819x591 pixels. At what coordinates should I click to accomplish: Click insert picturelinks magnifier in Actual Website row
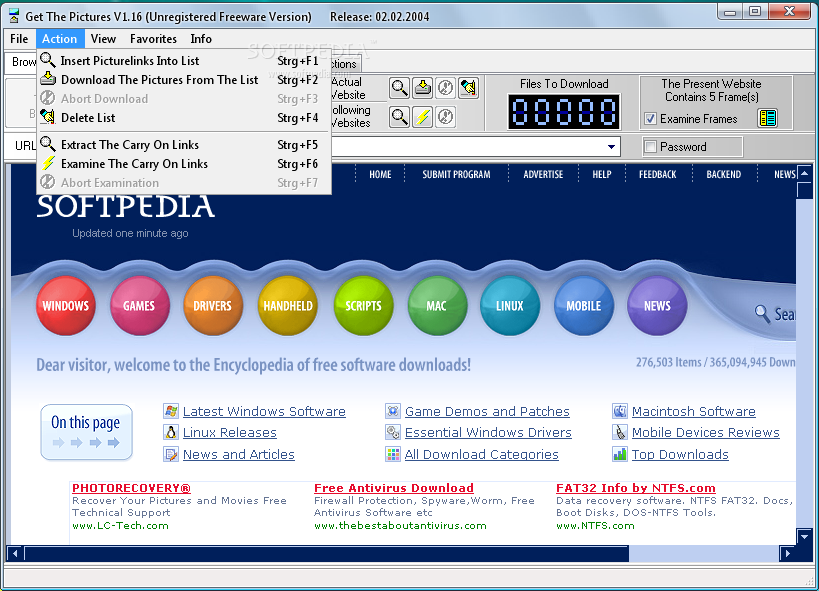(400, 88)
